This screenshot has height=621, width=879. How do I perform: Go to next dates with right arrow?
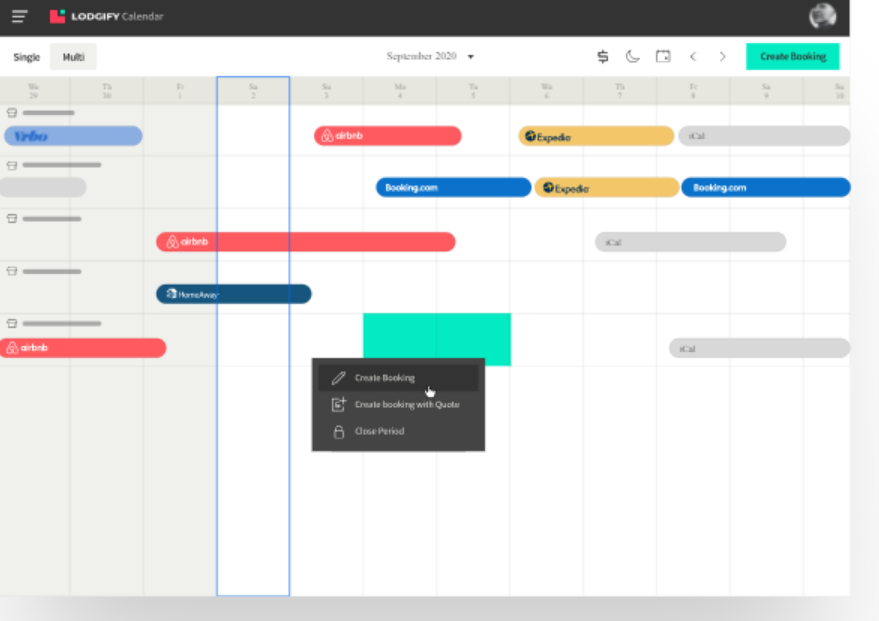[x=723, y=57]
